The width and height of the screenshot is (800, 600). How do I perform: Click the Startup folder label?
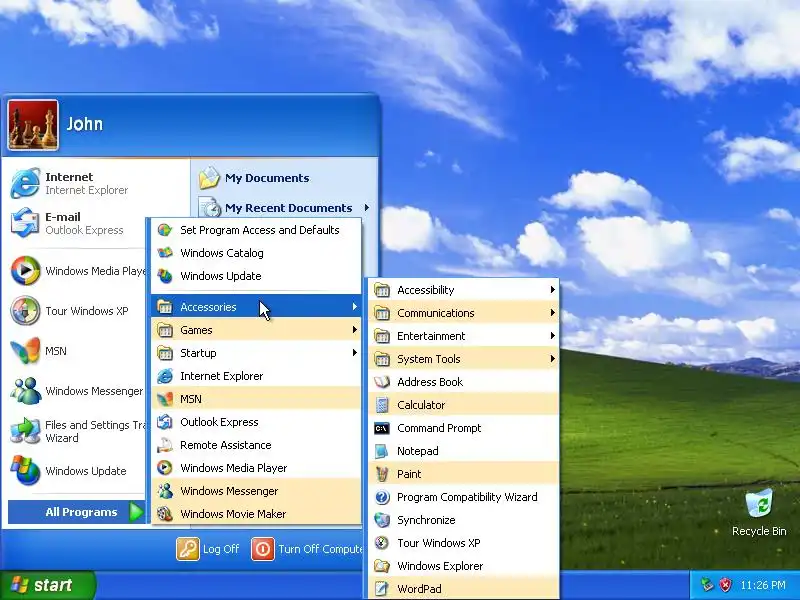(x=198, y=353)
